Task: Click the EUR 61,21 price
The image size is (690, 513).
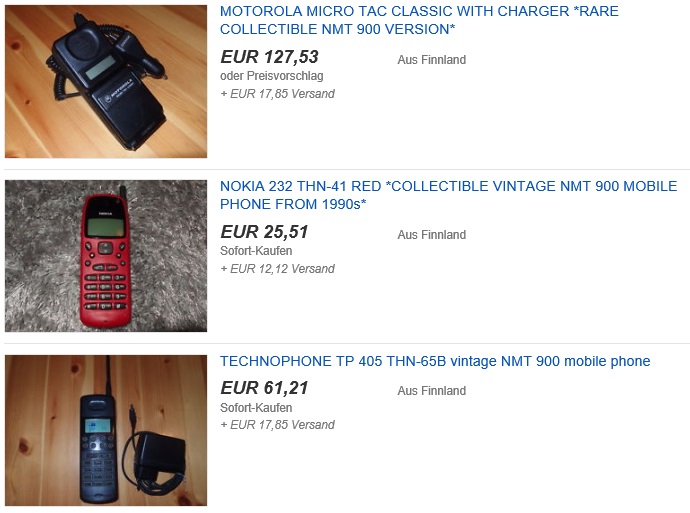Action: 264,388
